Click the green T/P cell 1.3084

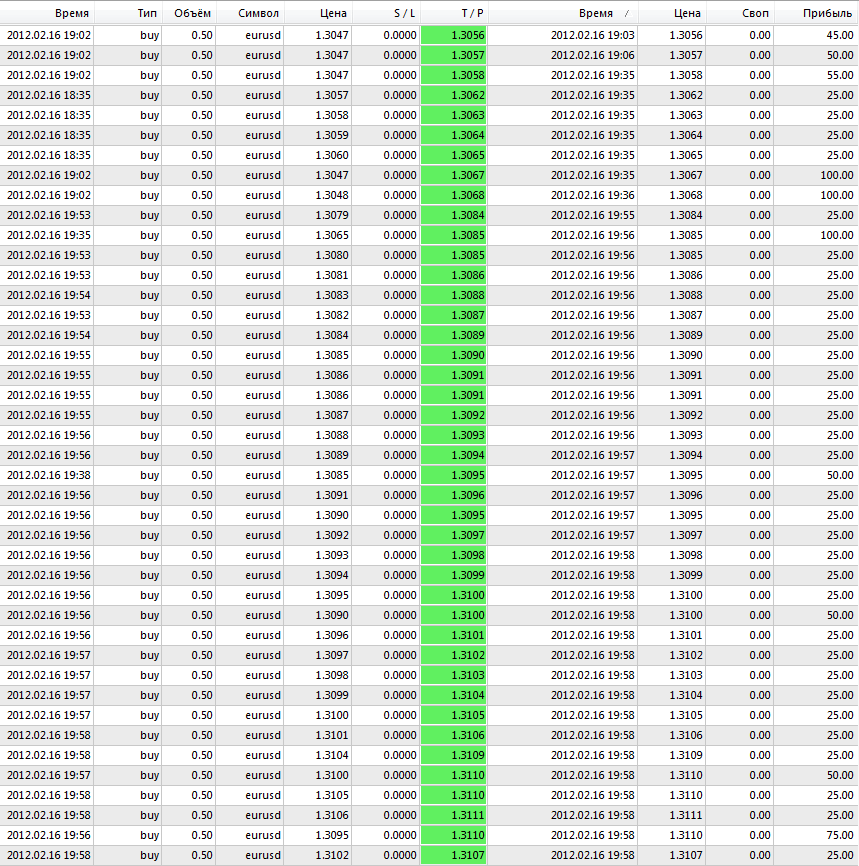coord(454,215)
